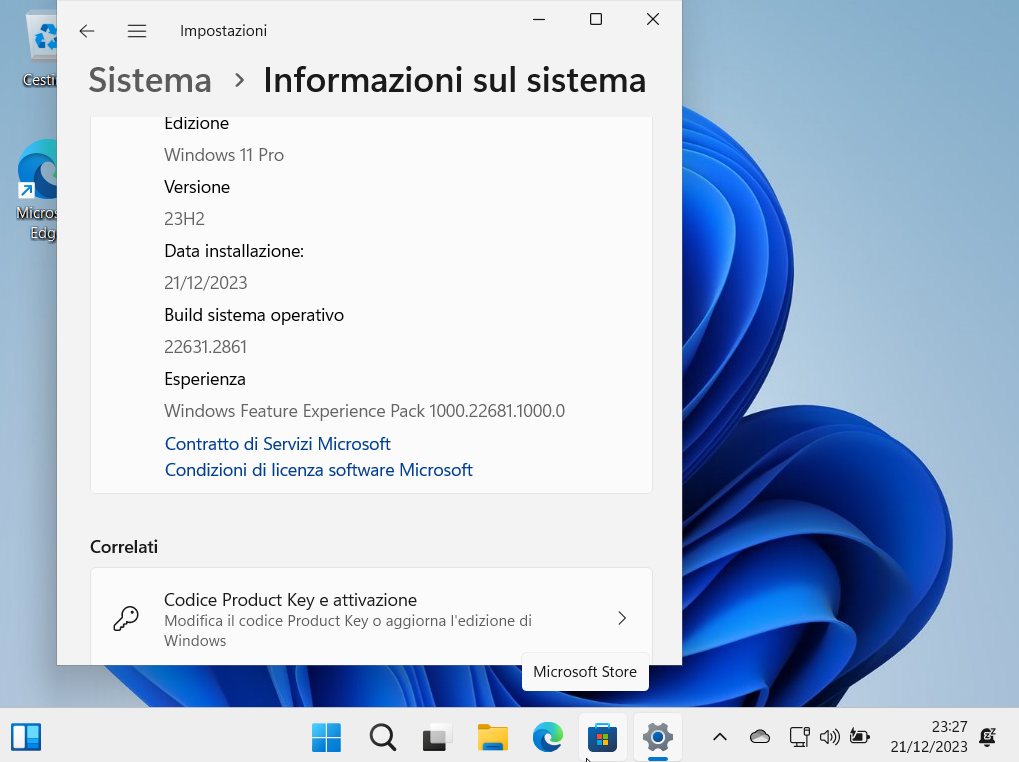Click the Sistema breadcrumb

click(x=150, y=81)
